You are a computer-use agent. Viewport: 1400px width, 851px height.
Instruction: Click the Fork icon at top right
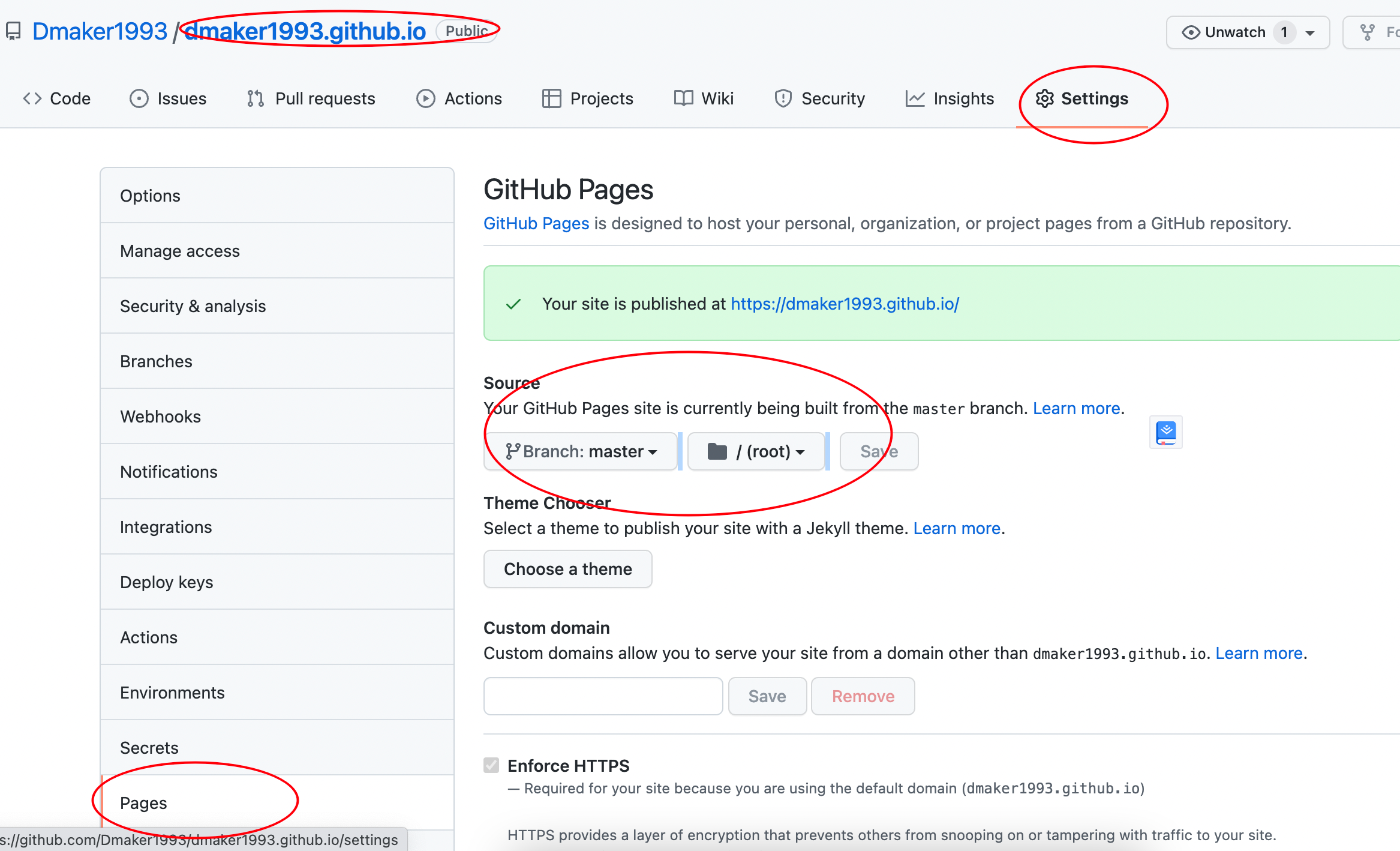click(1367, 32)
